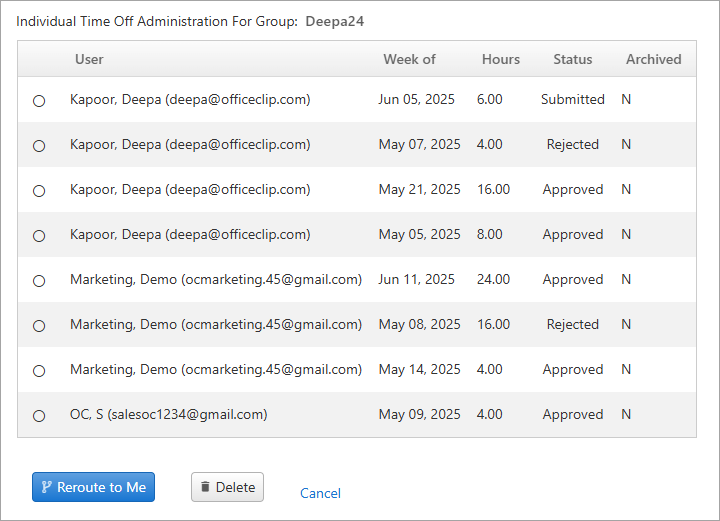Choose Deepa Kapoor May 21, 2025 row radio
The image size is (720, 521).
tap(39, 190)
